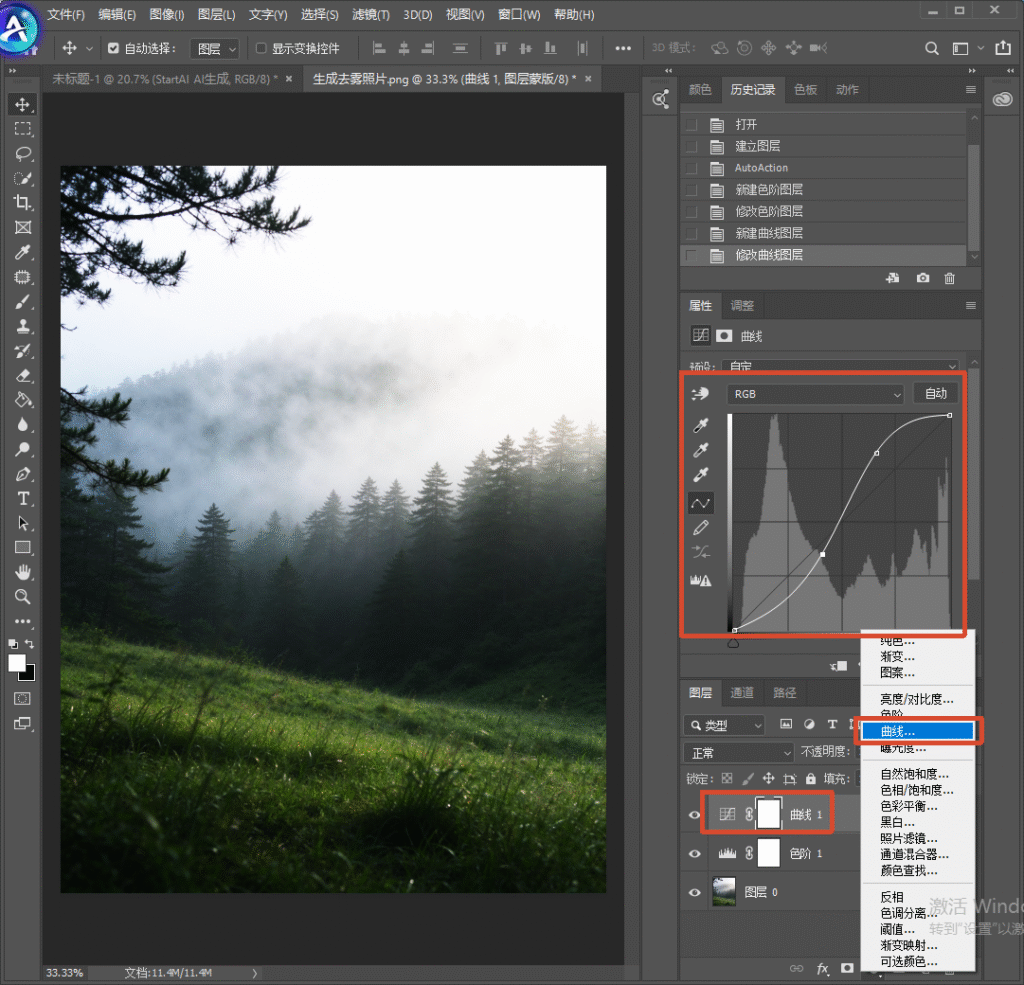Select the Eyedropper tool in left toolbar
1024x985 pixels.
(23, 252)
